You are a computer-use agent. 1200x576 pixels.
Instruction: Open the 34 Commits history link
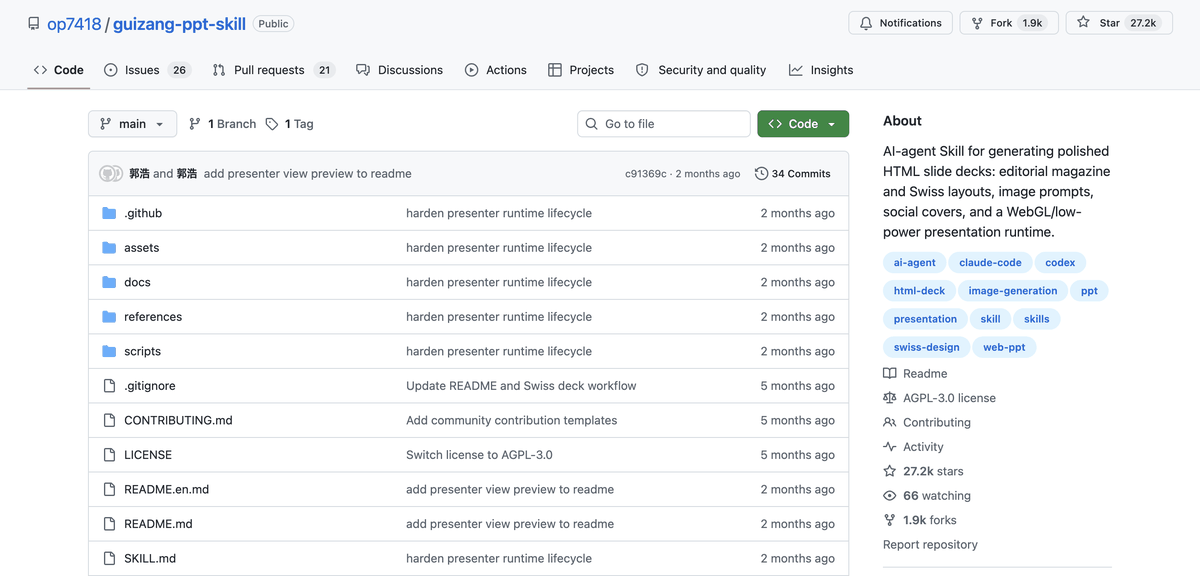pos(793,174)
